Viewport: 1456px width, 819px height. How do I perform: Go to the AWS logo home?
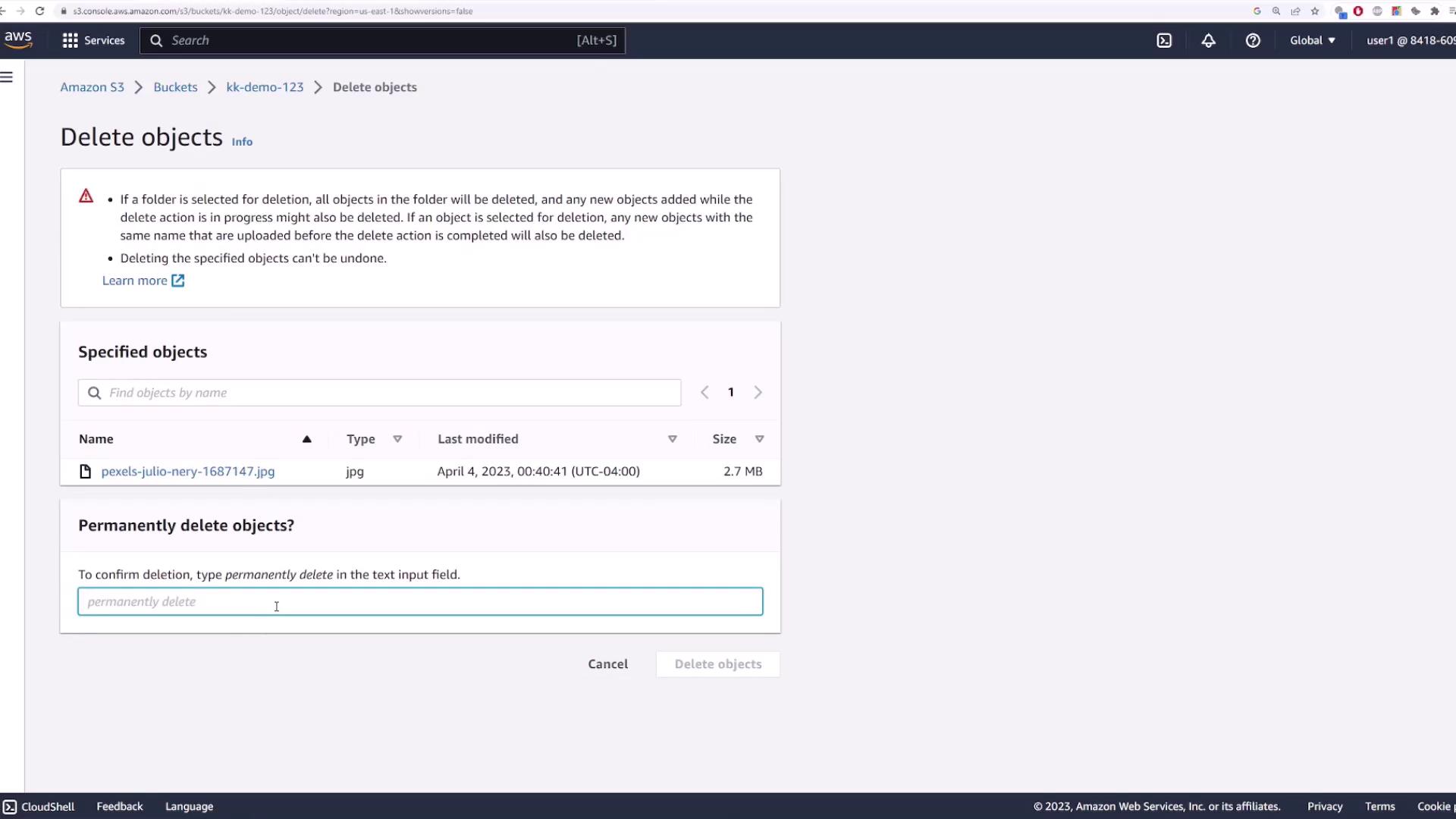click(x=17, y=39)
